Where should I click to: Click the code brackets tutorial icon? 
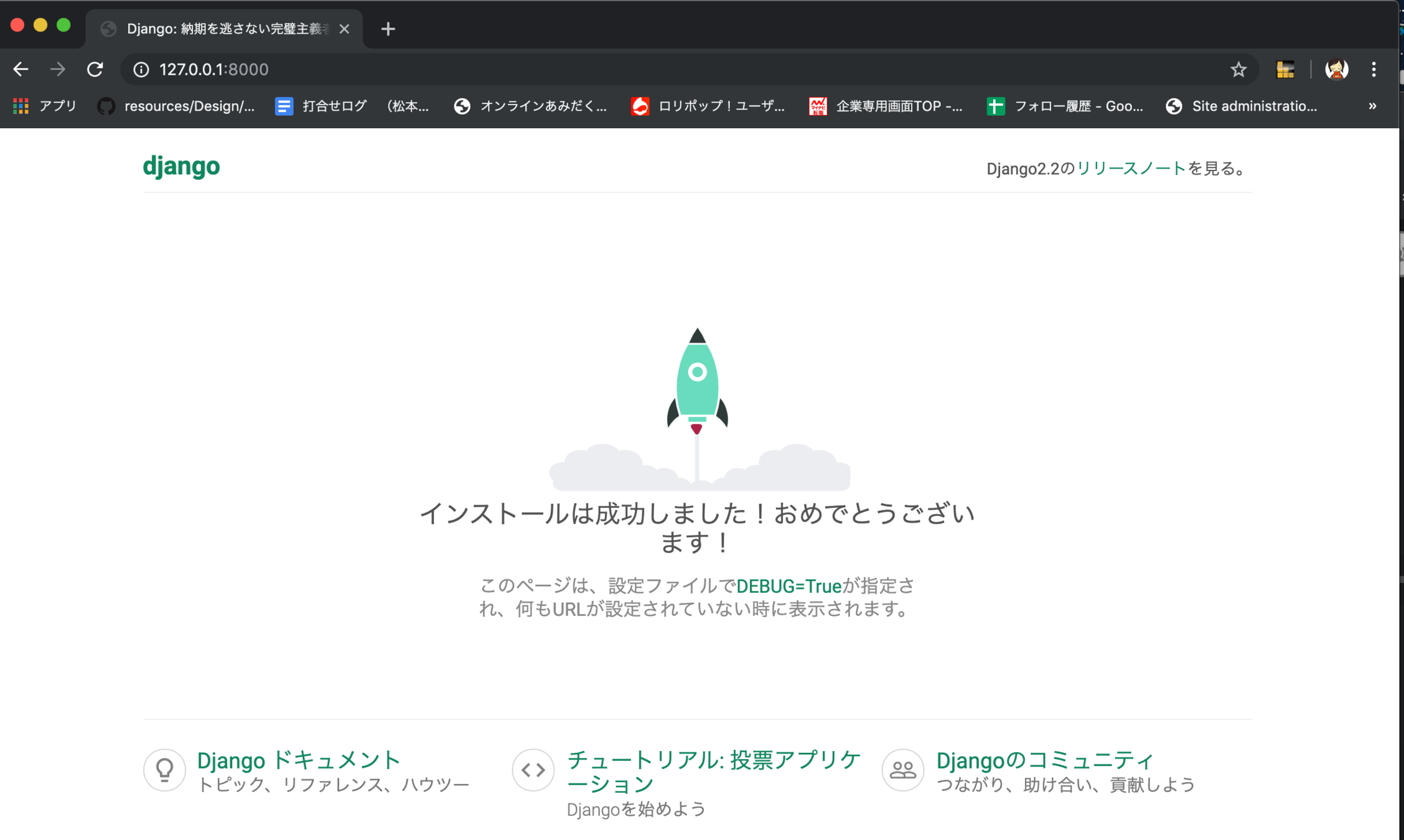point(533,770)
